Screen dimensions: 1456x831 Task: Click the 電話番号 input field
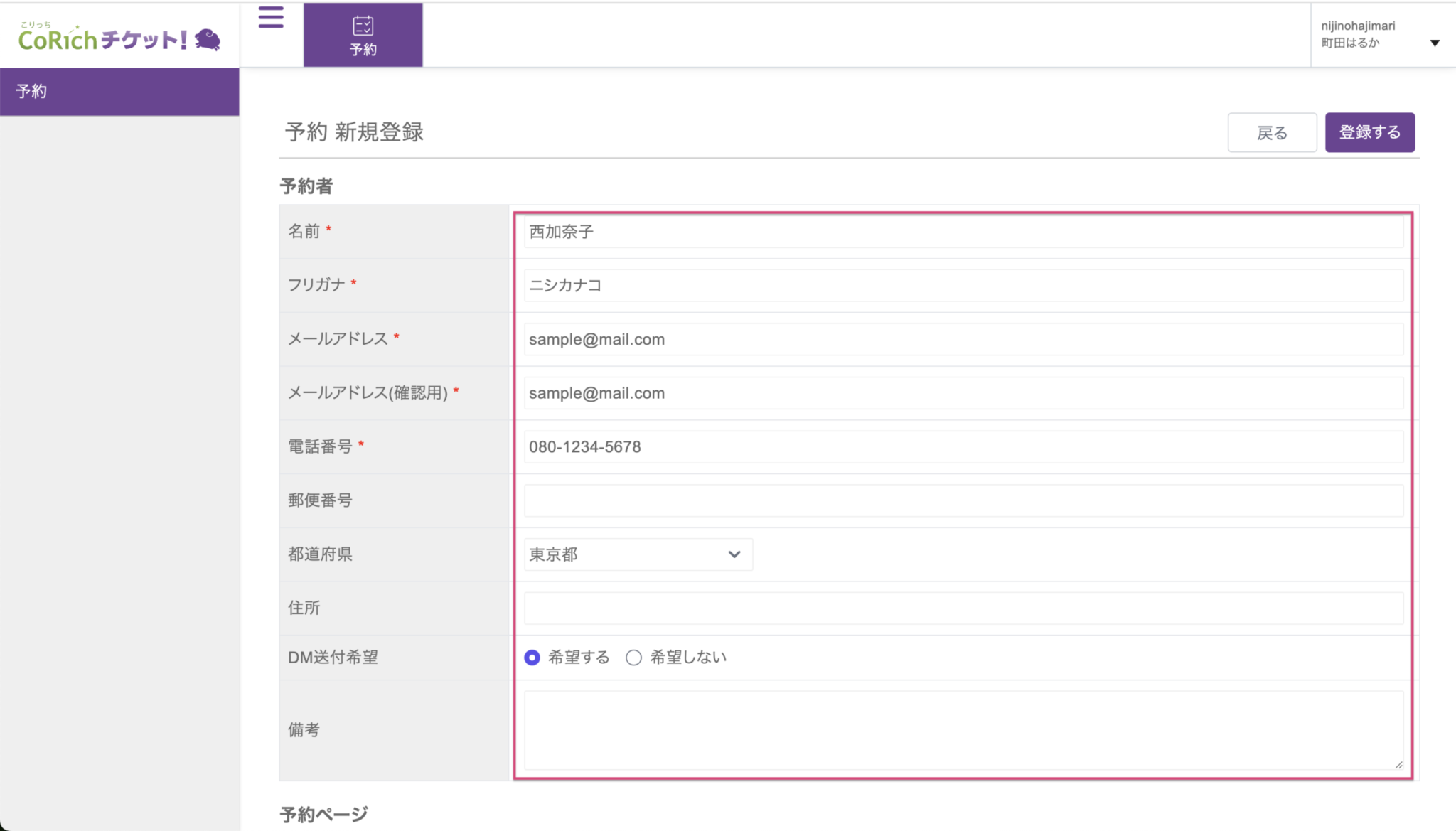tap(963, 447)
